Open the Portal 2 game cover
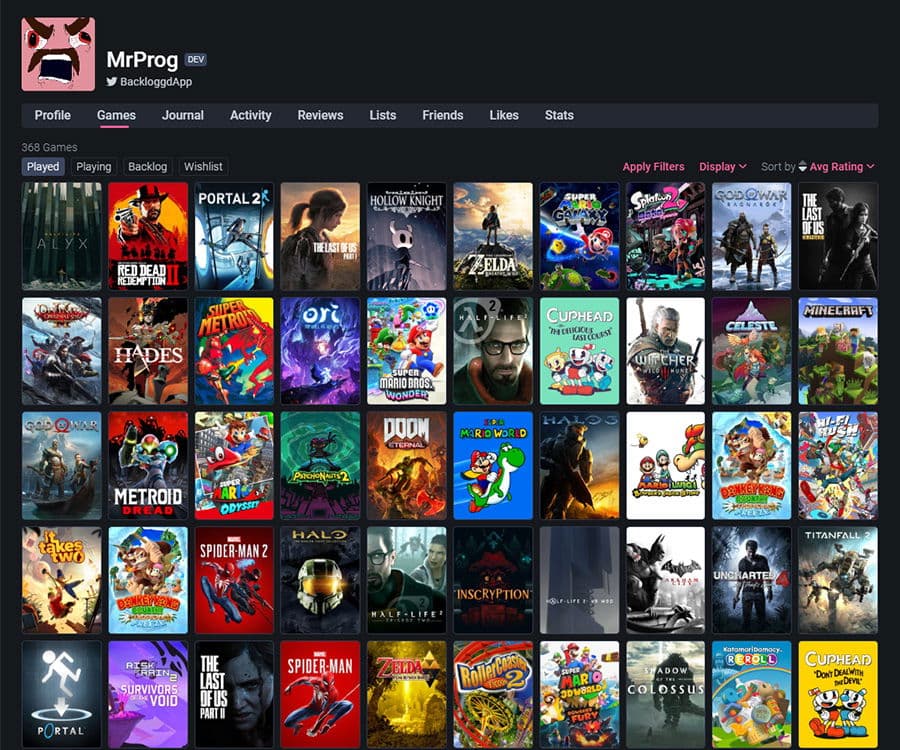The width and height of the screenshot is (900, 750). pyautogui.click(x=234, y=236)
